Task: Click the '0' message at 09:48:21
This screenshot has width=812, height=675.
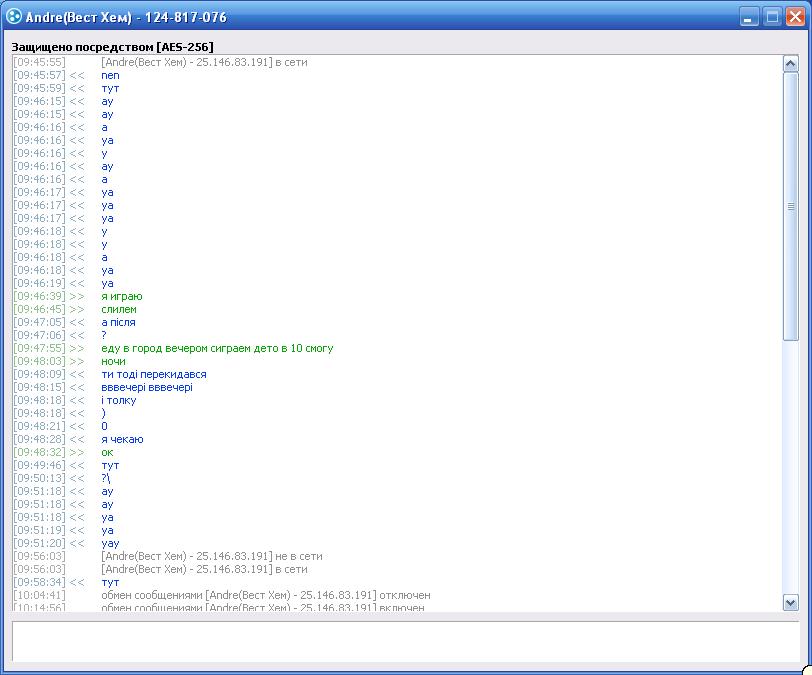Action: click(104, 426)
